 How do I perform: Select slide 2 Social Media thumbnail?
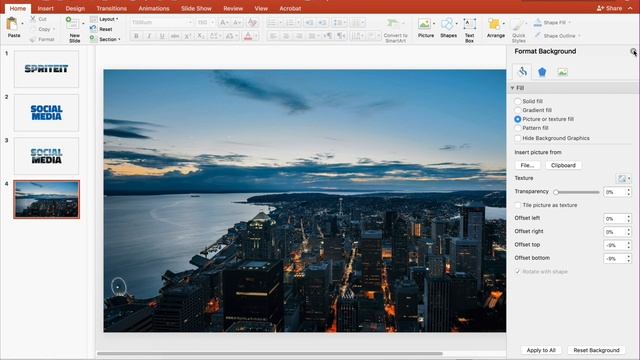tap(46, 113)
